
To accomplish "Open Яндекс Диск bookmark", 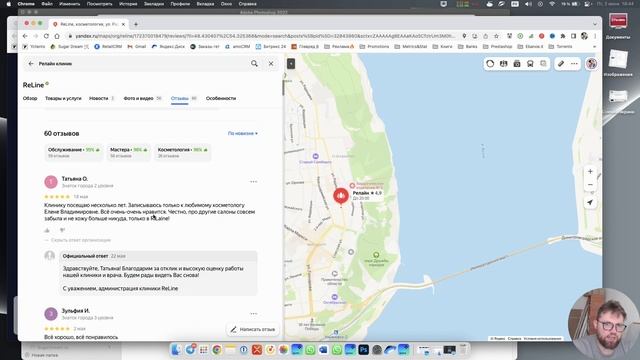I will (169, 47).
